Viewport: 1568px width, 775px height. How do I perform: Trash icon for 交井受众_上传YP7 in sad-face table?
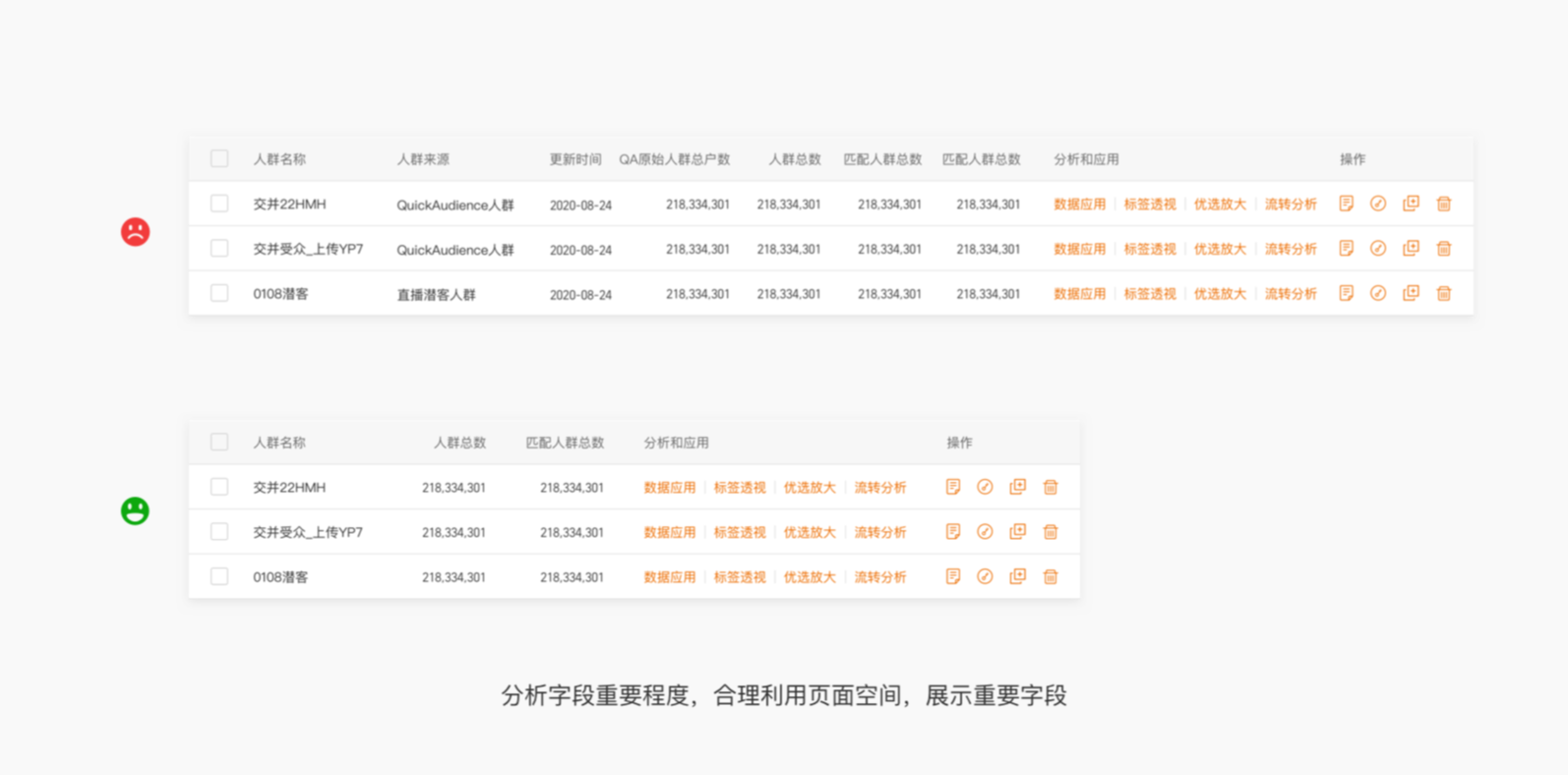[x=1444, y=249]
